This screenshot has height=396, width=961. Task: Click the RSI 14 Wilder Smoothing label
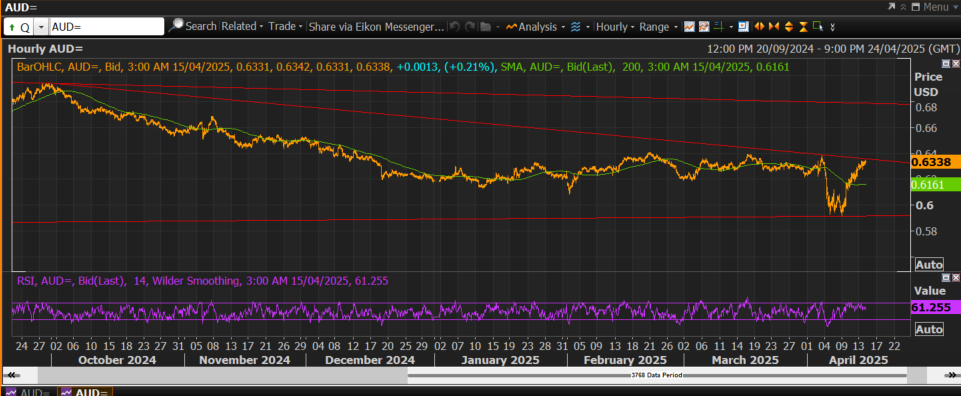click(202, 281)
